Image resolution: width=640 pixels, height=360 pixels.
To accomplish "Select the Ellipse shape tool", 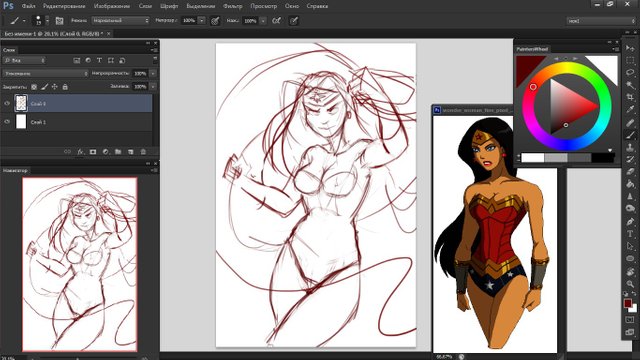I will [630, 259].
